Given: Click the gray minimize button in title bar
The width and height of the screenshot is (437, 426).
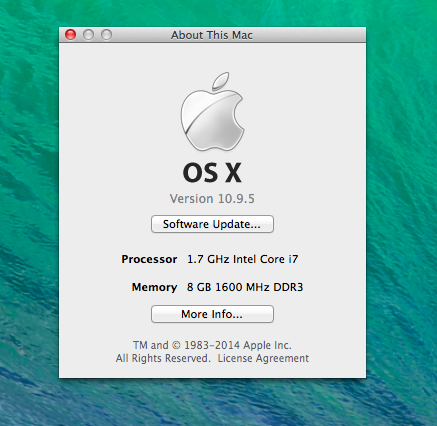Looking at the screenshot, I should [x=88, y=35].
